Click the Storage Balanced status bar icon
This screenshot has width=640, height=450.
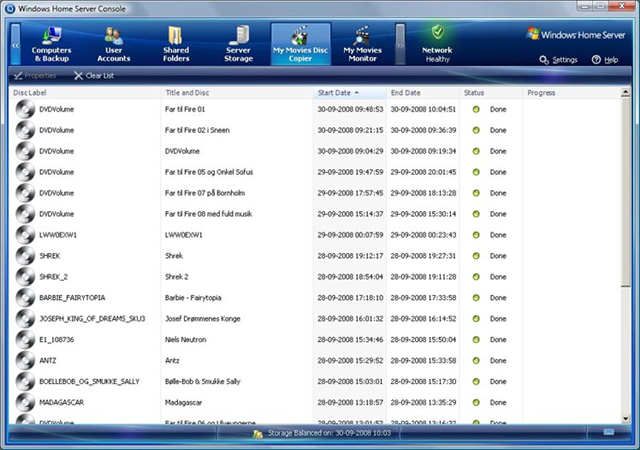(258, 434)
